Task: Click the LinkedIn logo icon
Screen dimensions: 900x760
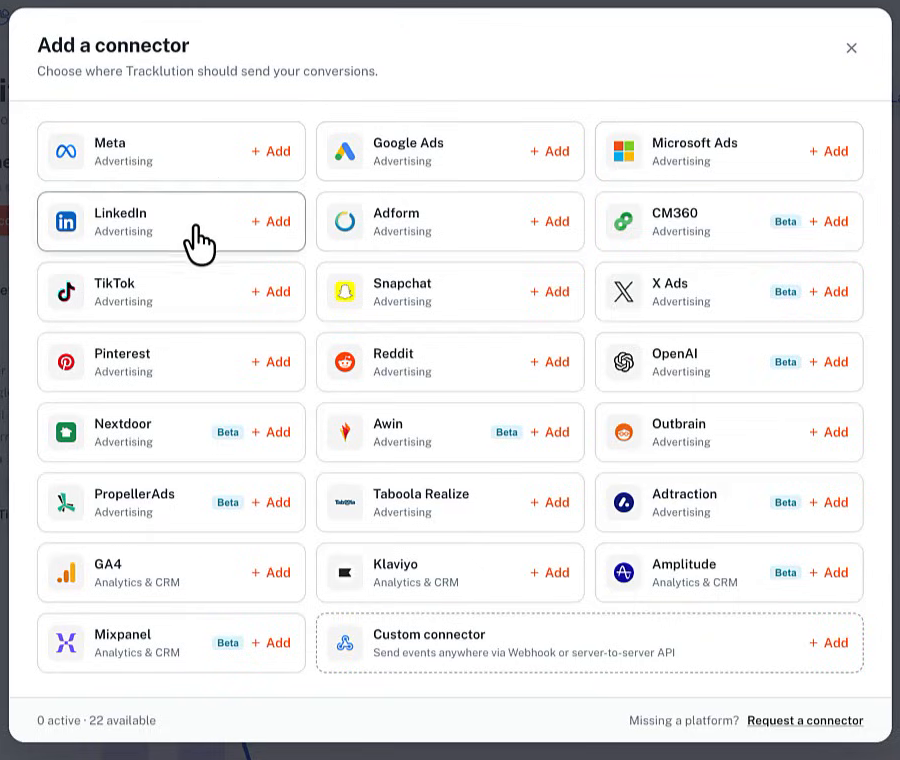Action: (66, 222)
